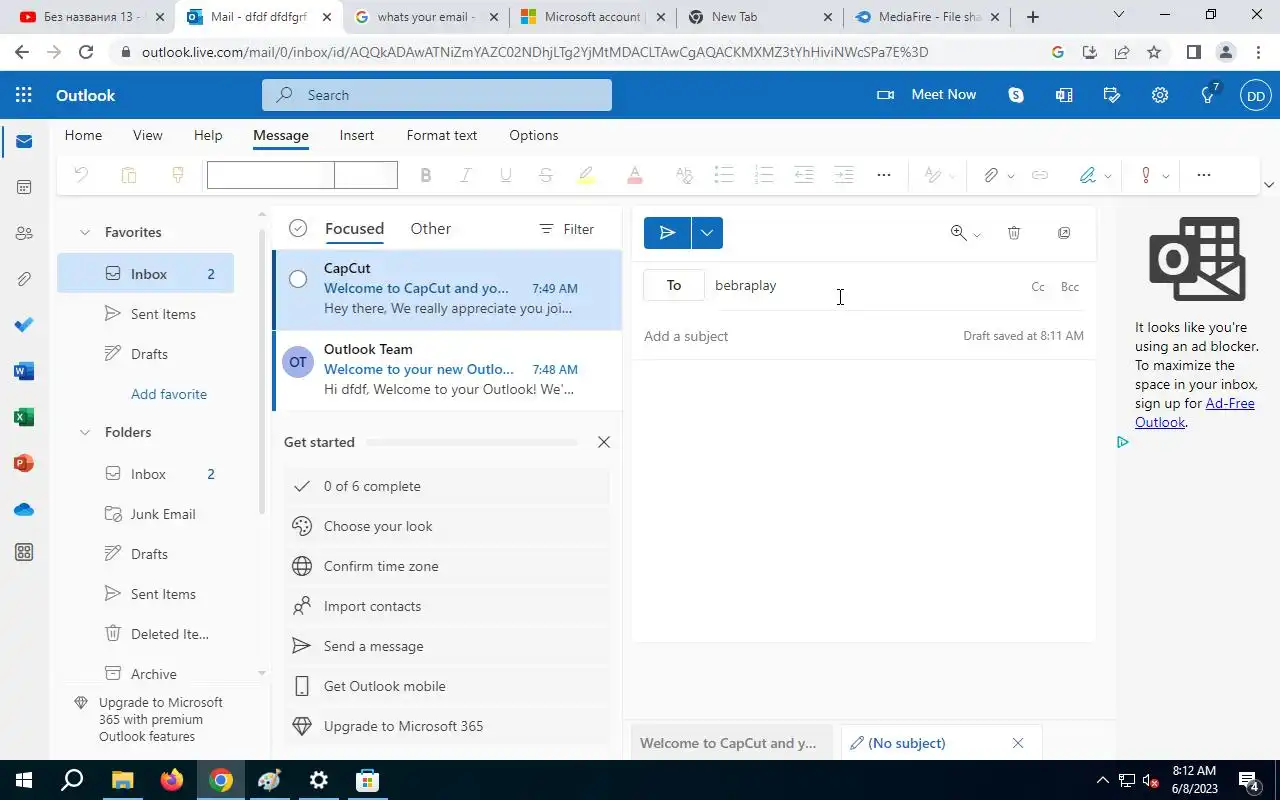Select all messages checkbox
The height and width of the screenshot is (800, 1280).
tap(298, 229)
